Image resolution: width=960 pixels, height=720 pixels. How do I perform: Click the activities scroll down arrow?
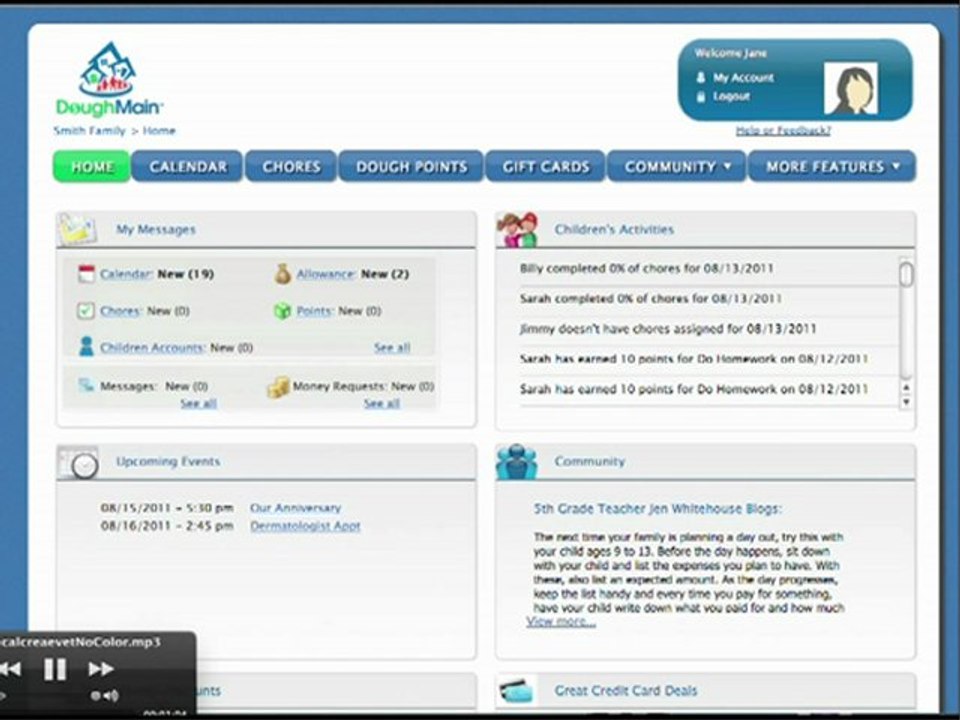(906, 402)
